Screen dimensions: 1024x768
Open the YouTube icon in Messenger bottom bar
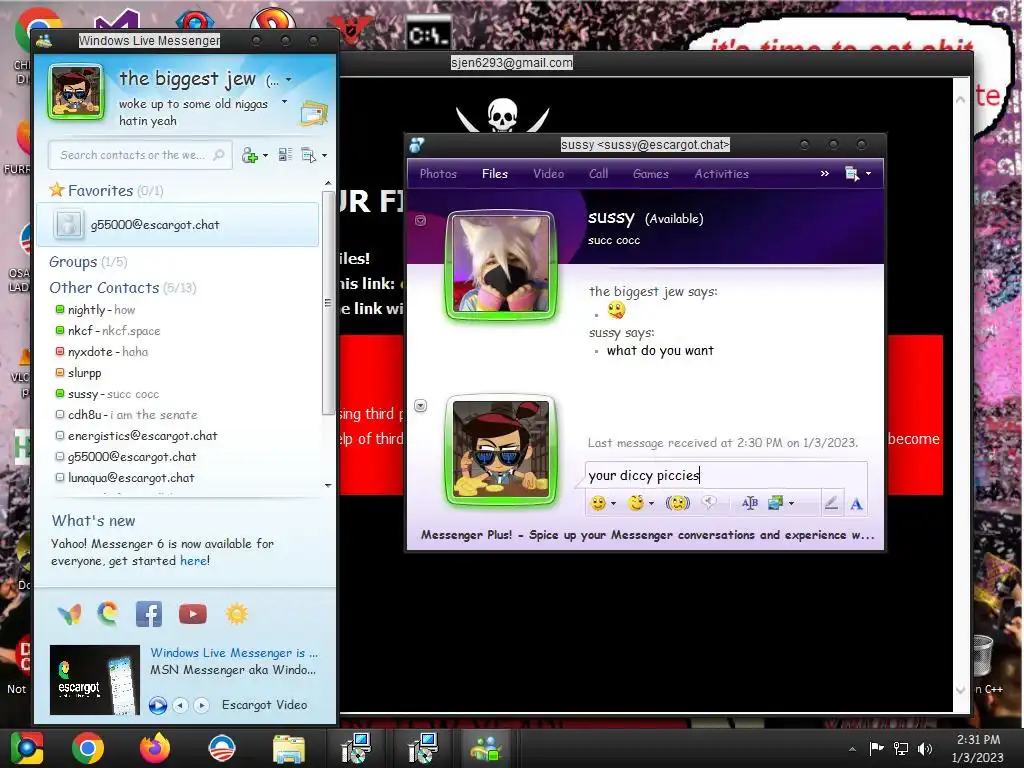(x=193, y=614)
